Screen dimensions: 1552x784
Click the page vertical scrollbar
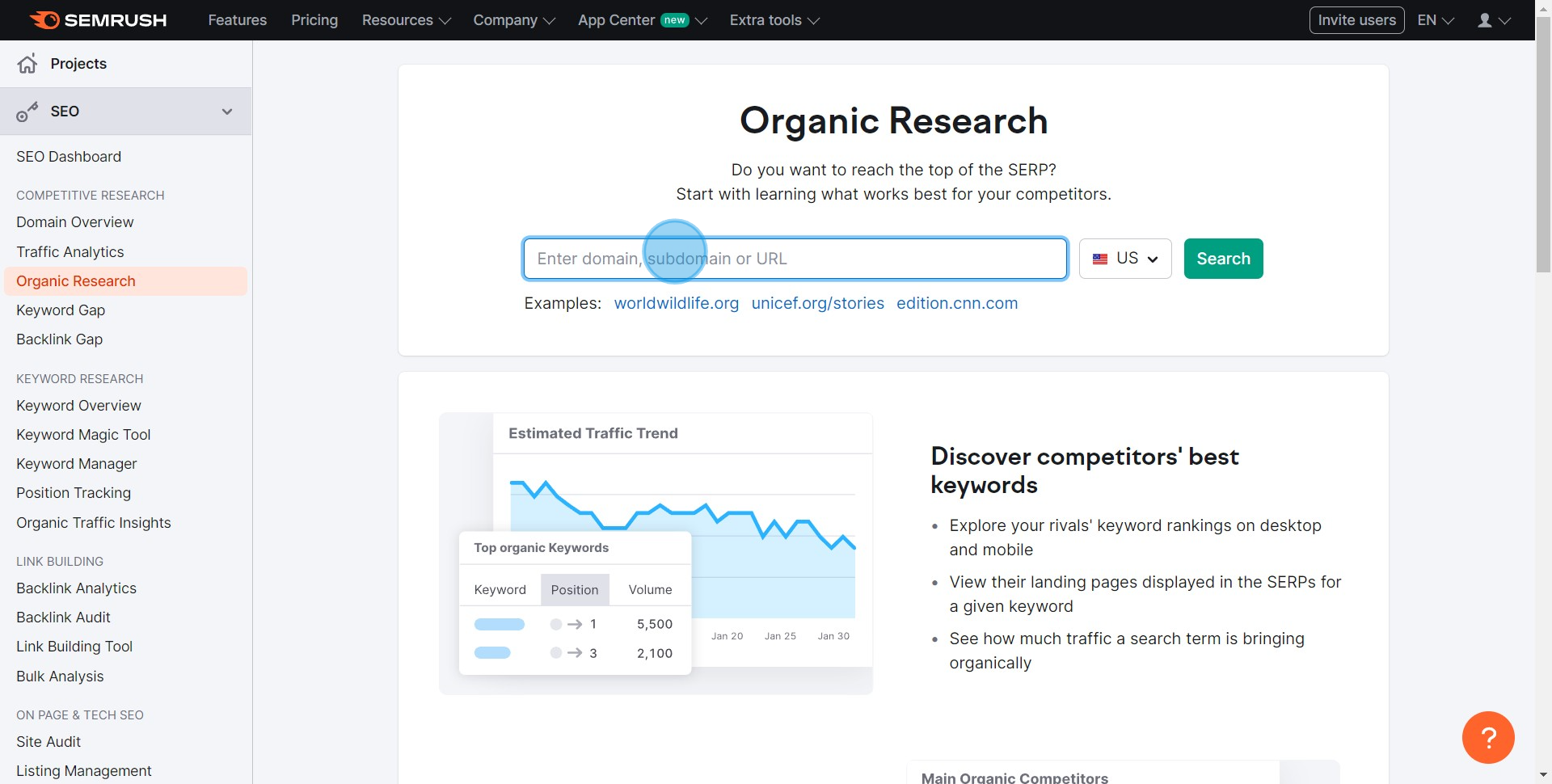click(1543, 145)
